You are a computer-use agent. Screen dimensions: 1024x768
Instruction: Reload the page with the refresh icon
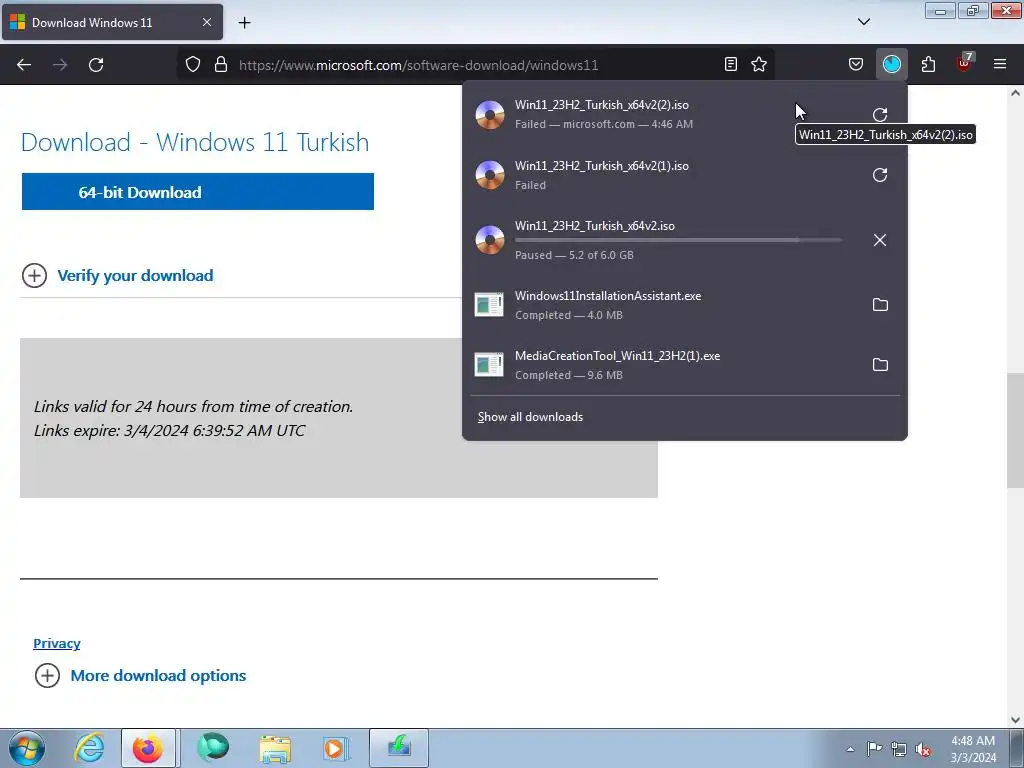tap(96, 65)
